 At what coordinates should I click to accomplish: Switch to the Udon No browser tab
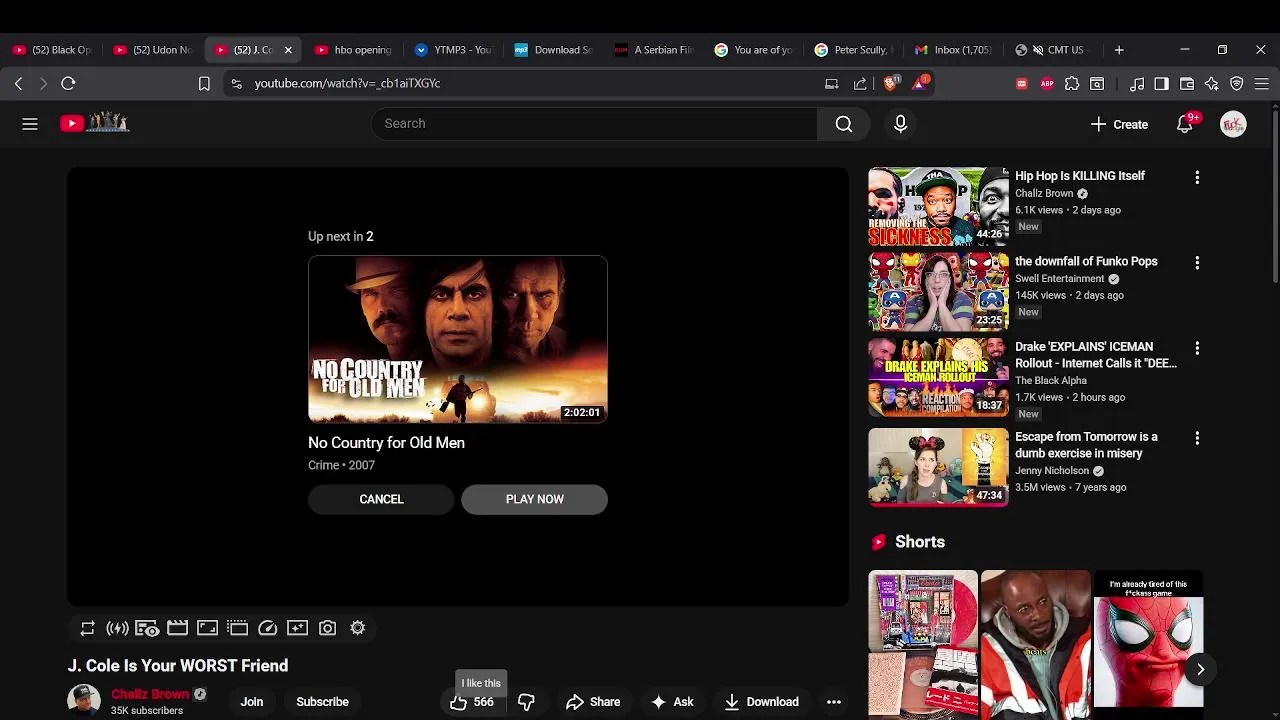click(x=154, y=50)
